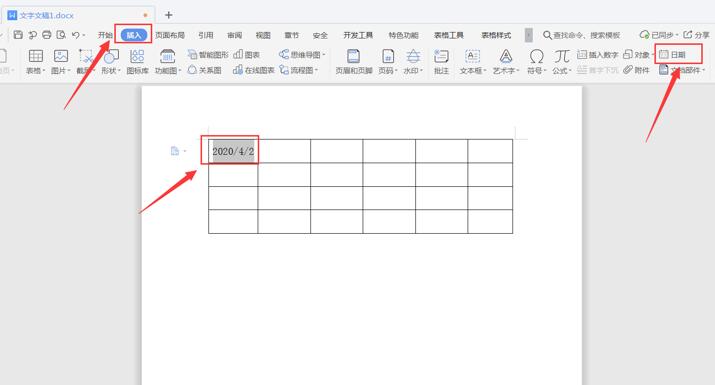Viewport: 715px width, 385px height.
Task: Open the 思维导图 mind map dropdown
Action: pos(324,55)
